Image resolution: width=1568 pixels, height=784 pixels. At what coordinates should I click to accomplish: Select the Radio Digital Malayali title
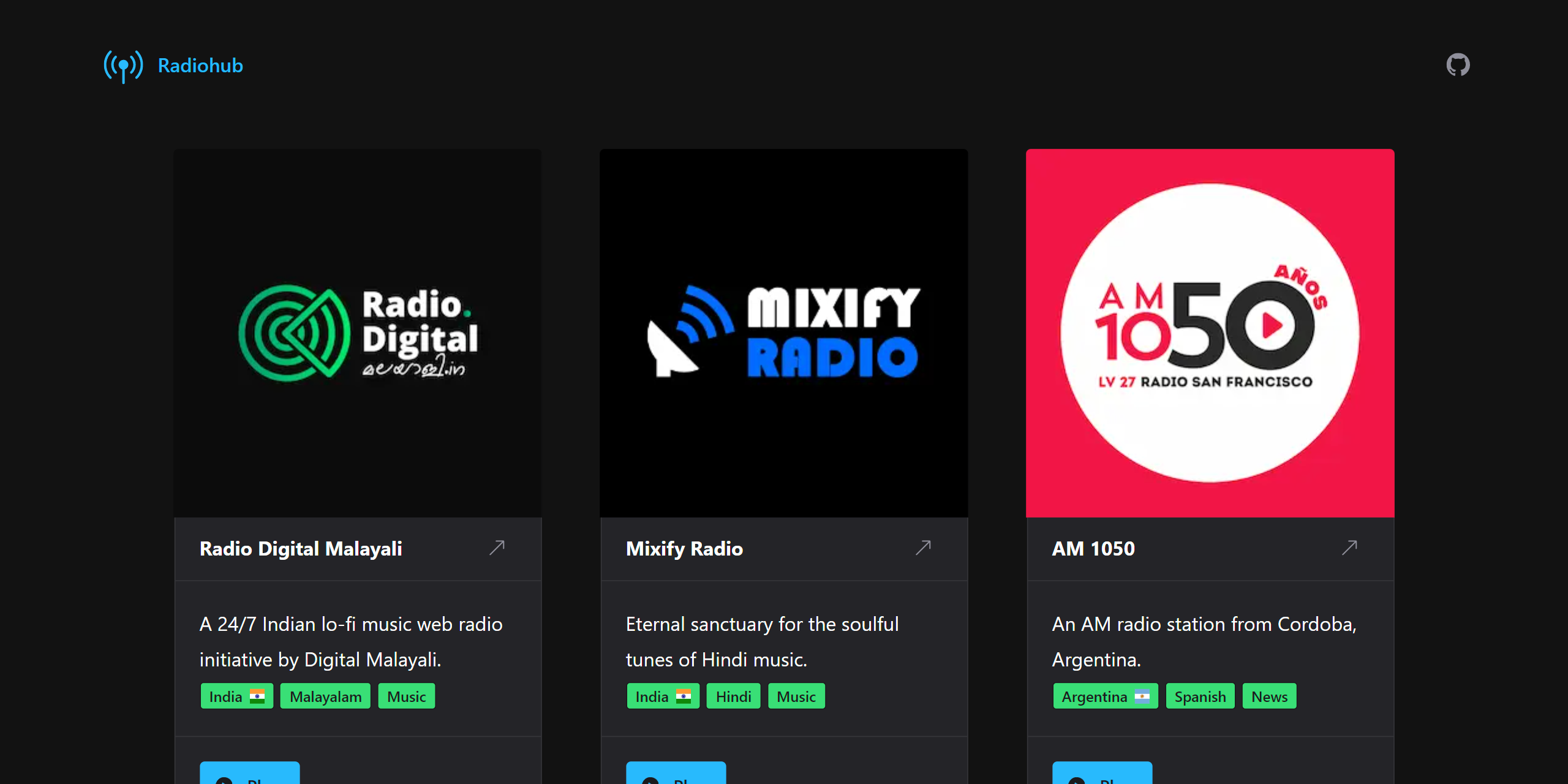301,549
